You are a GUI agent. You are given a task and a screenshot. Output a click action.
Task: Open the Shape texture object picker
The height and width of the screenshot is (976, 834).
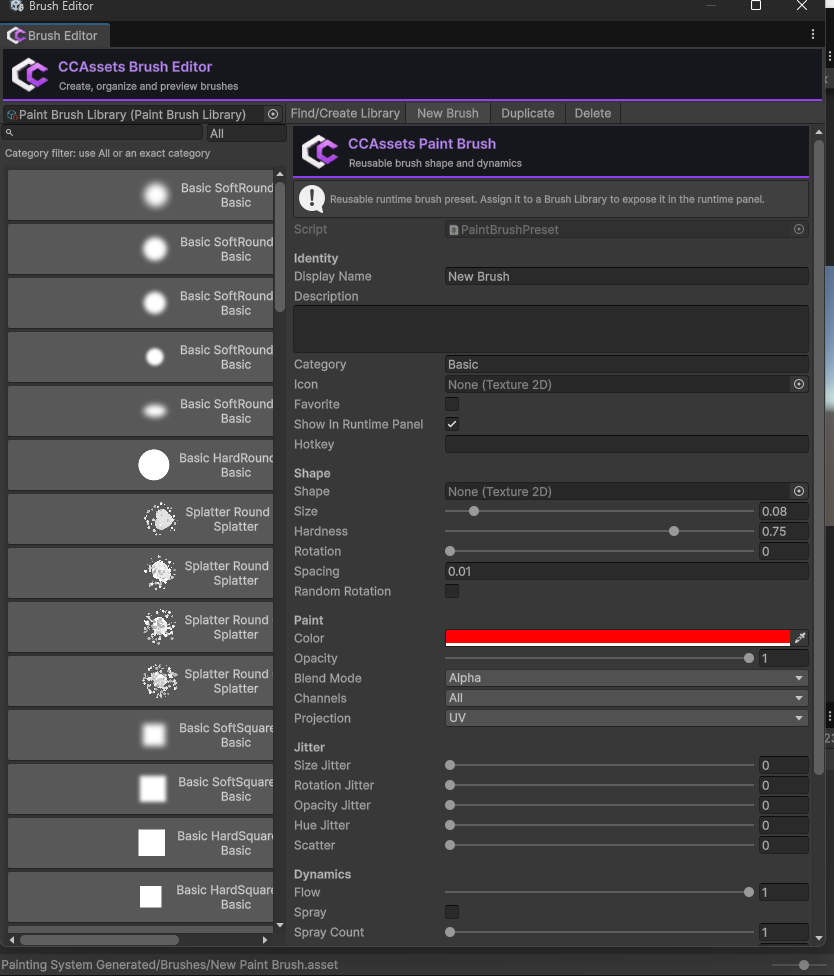pyautogui.click(x=799, y=491)
